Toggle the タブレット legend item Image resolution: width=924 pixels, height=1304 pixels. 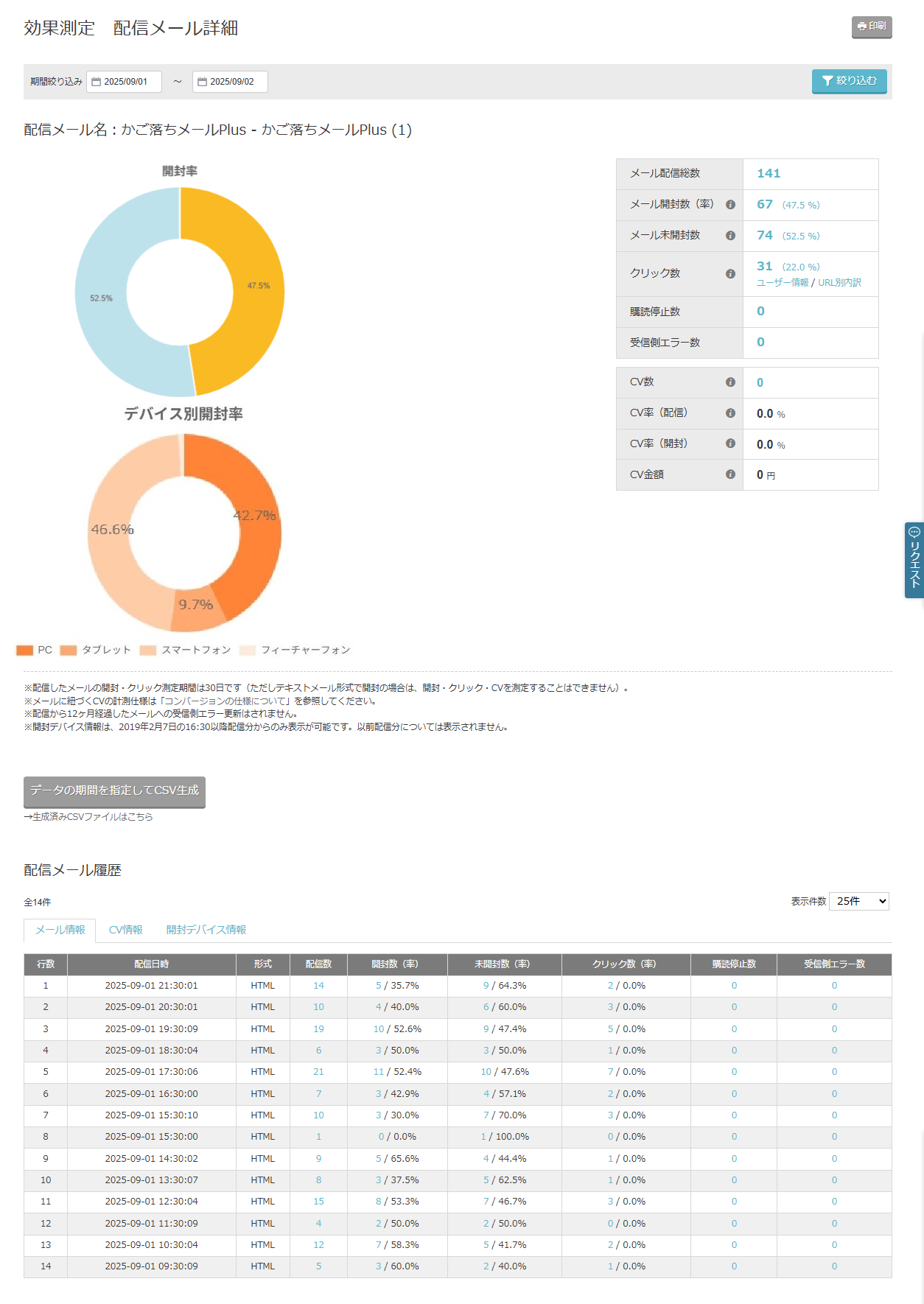tap(96, 650)
